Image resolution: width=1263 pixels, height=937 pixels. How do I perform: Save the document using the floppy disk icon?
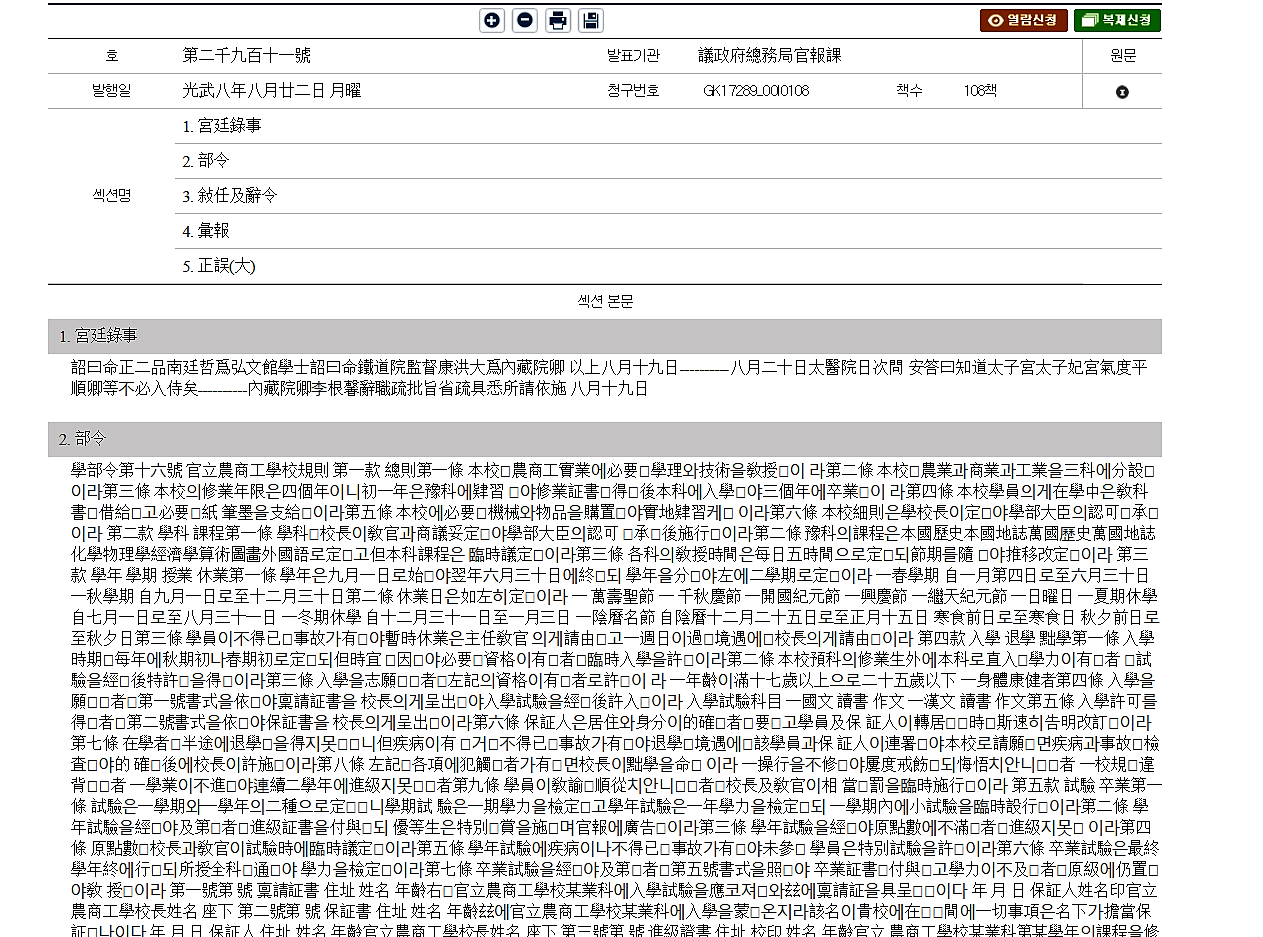click(x=591, y=20)
